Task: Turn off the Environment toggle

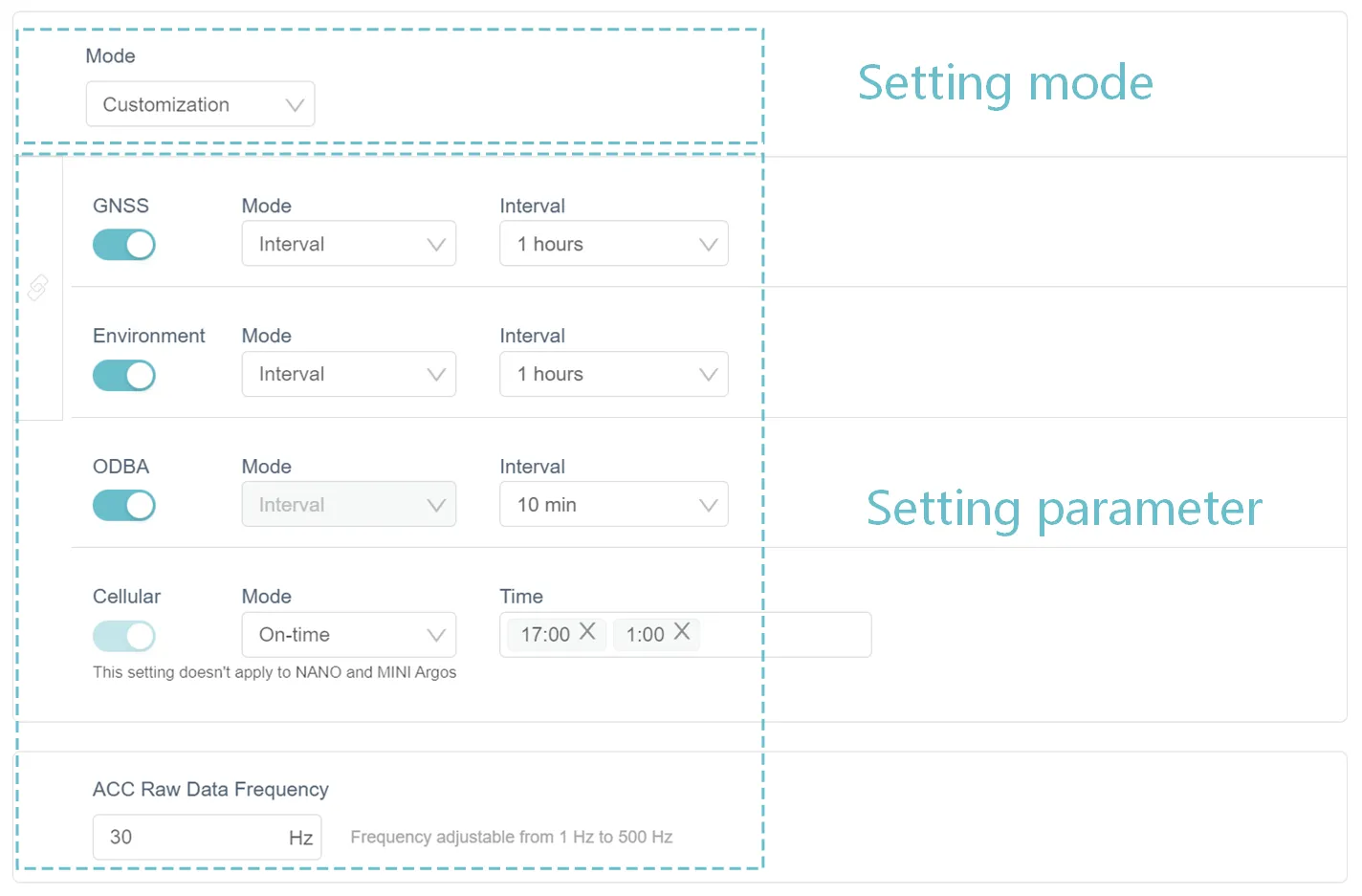Action: [123, 375]
